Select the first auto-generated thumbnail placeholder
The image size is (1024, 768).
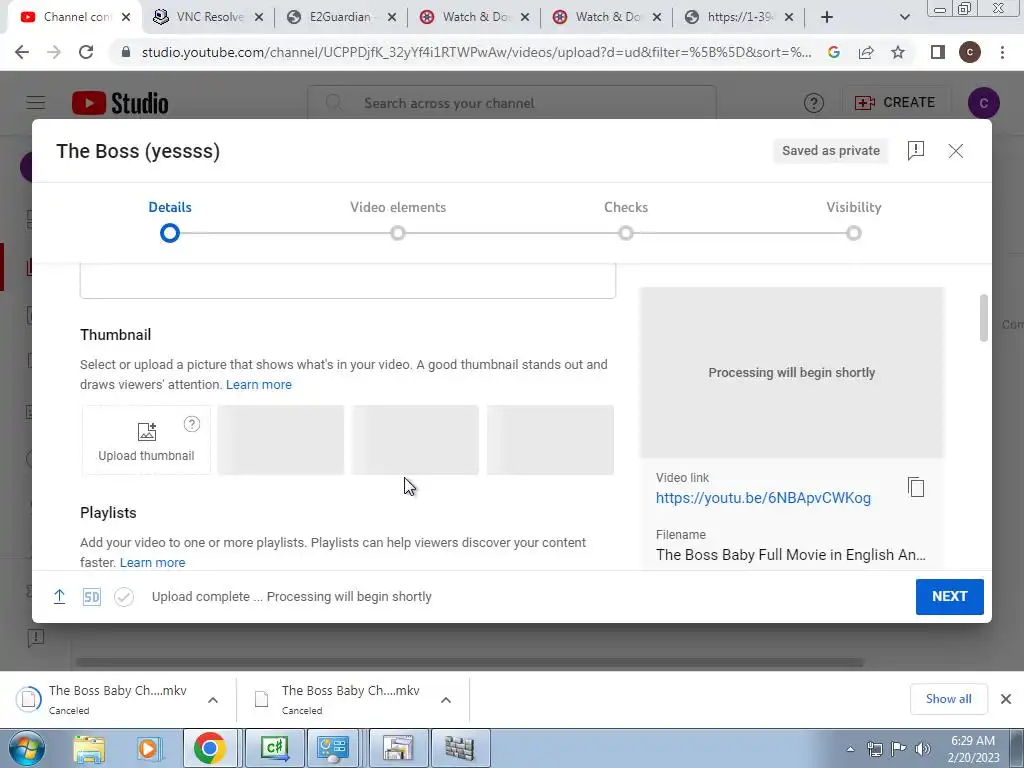[x=280, y=440]
